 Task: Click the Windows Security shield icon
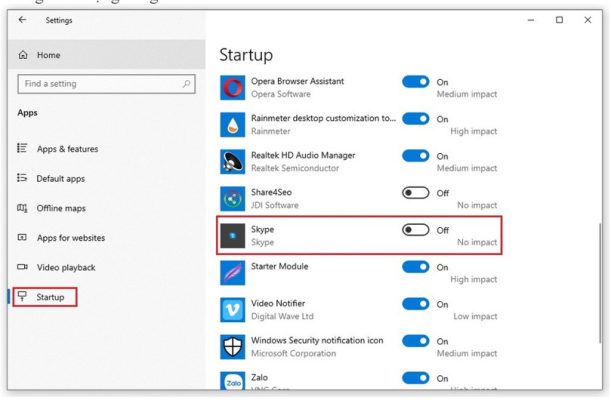point(233,347)
